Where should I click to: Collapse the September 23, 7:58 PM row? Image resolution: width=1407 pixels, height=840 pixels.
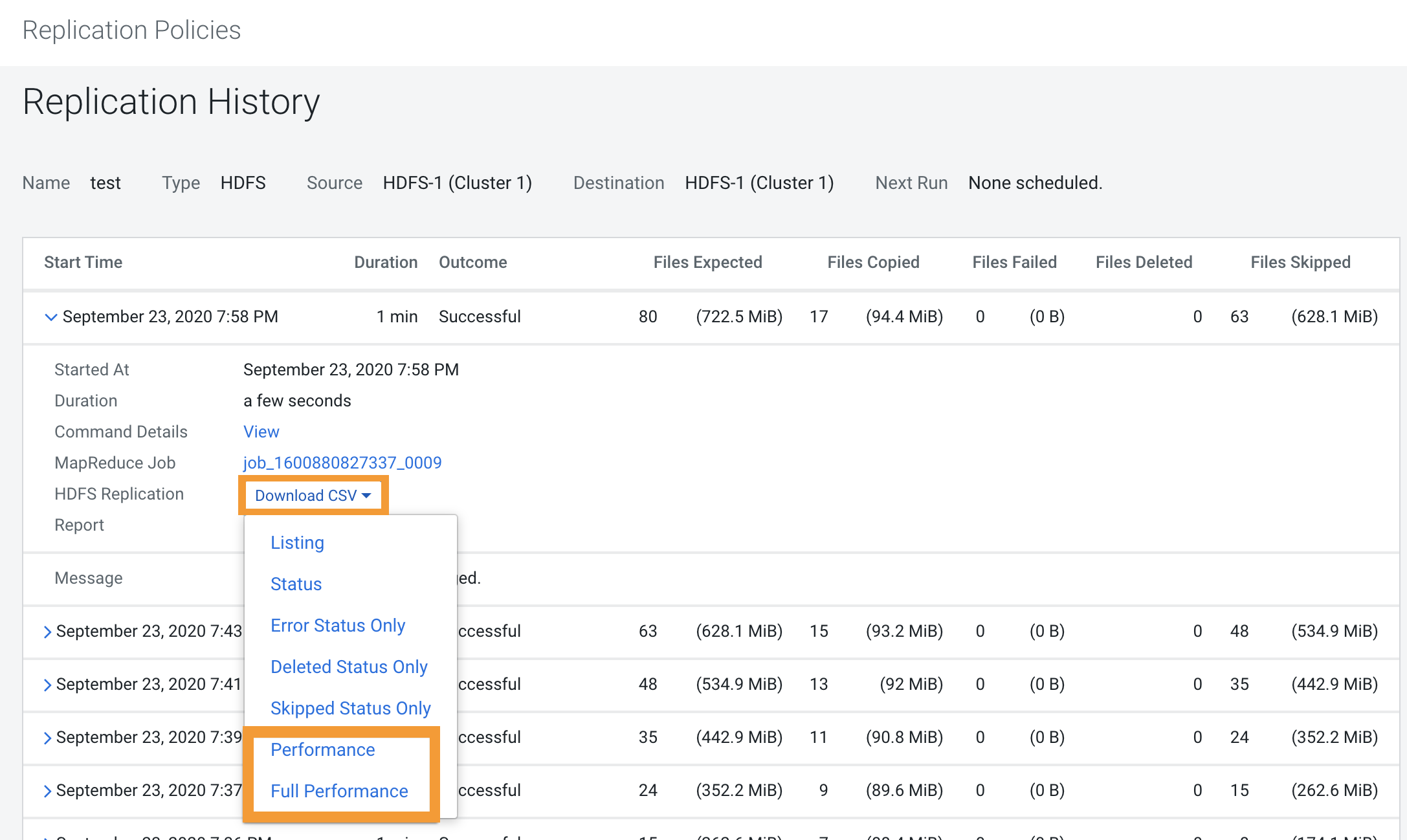click(x=50, y=317)
